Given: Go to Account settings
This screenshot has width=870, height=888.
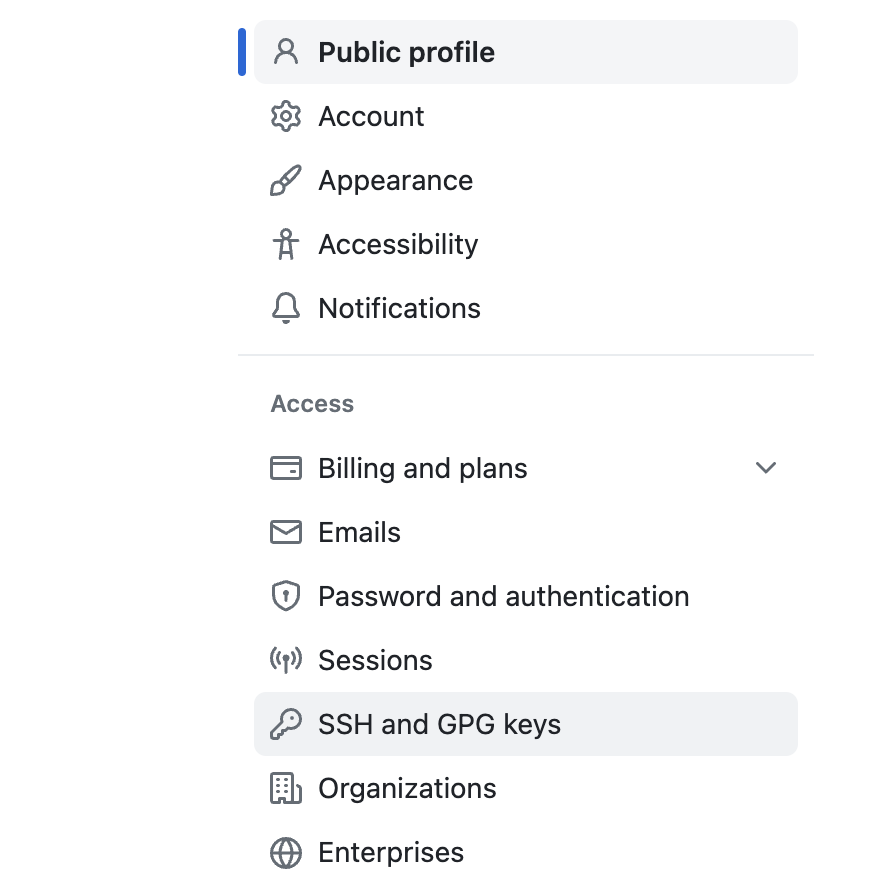Looking at the screenshot, I should tap(371, 117).
